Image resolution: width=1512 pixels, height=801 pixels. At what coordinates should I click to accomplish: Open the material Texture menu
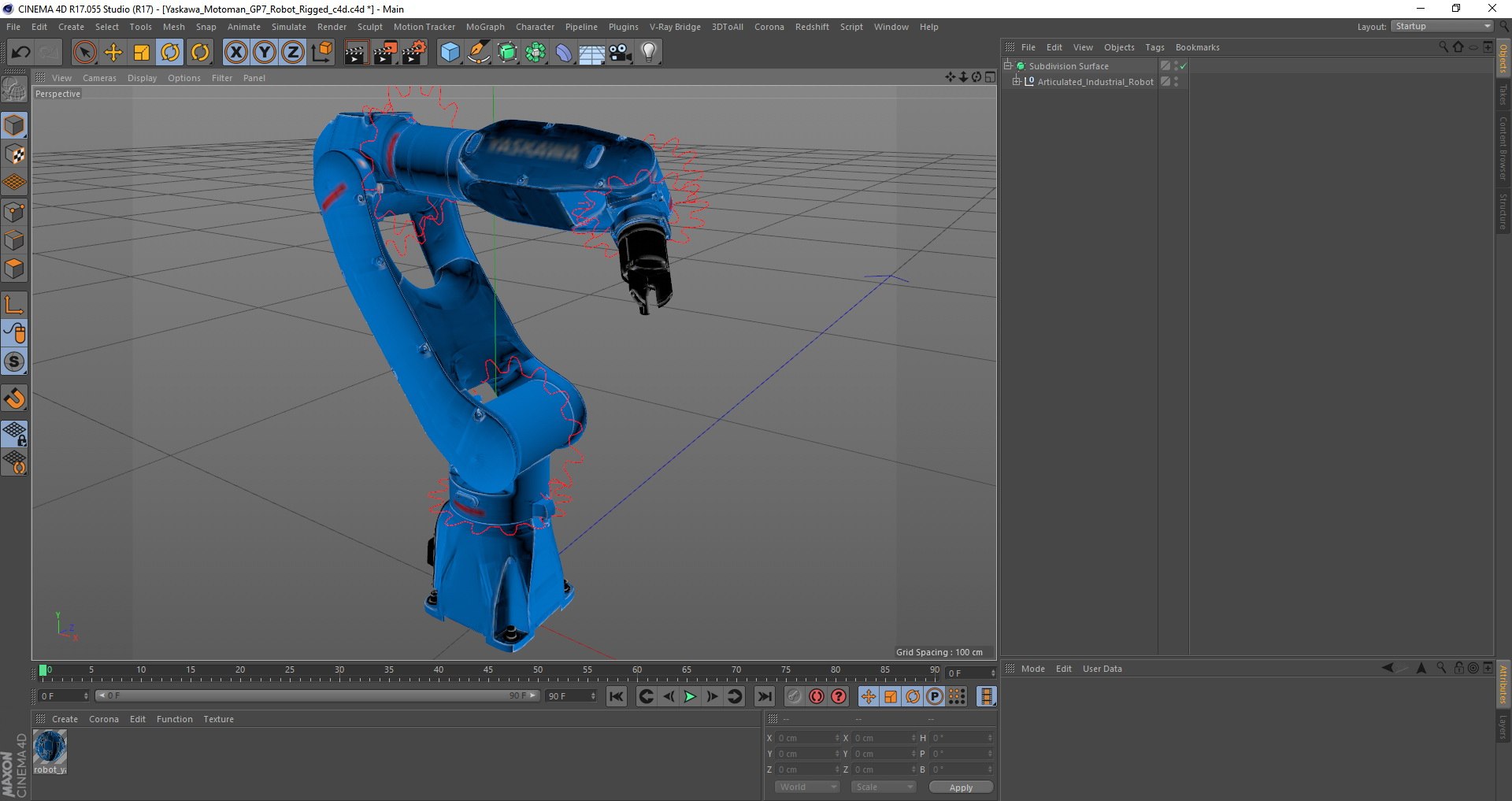(x=219, y=719)
